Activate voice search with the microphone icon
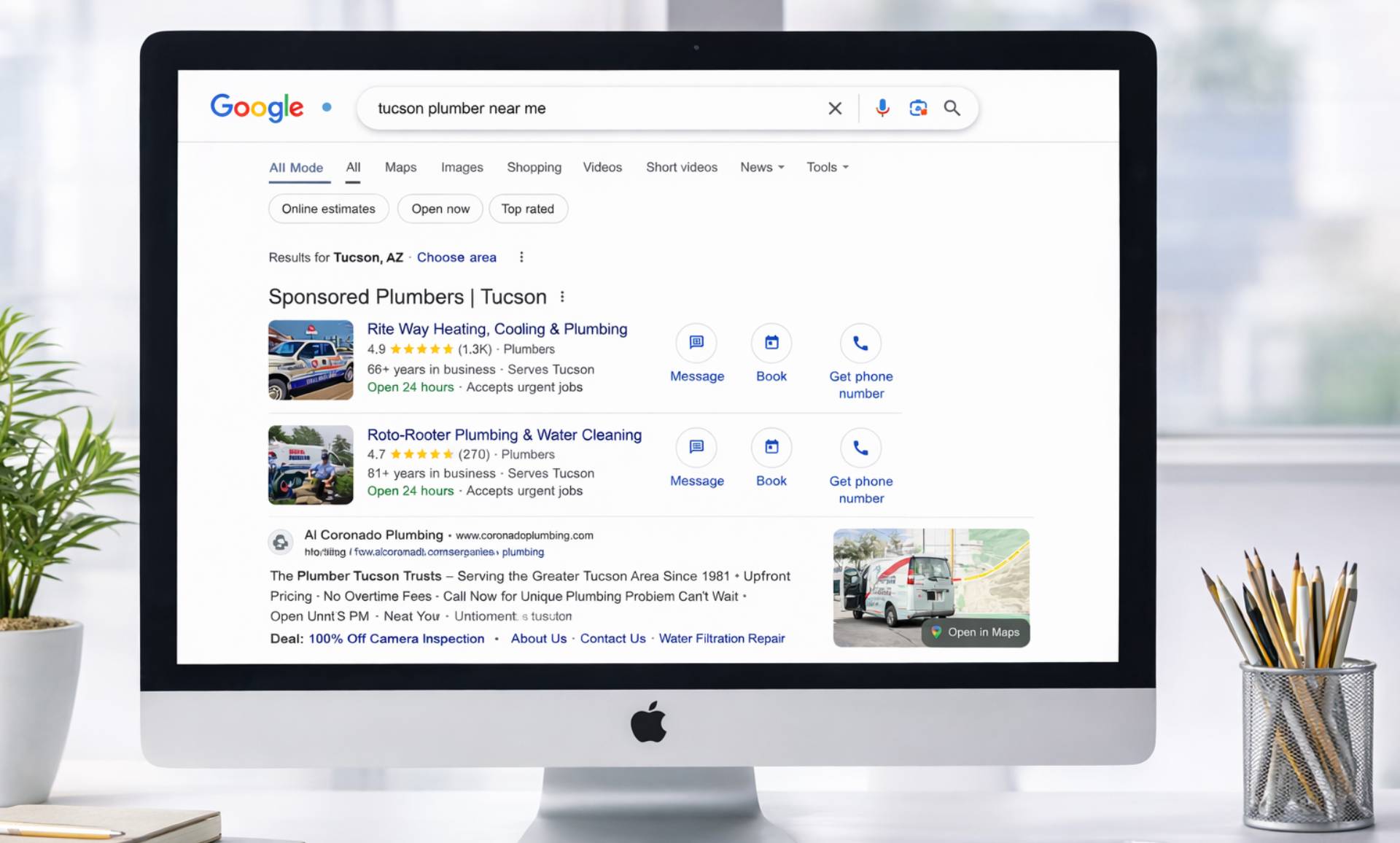 pyautogui.click(x=882, y=108)
